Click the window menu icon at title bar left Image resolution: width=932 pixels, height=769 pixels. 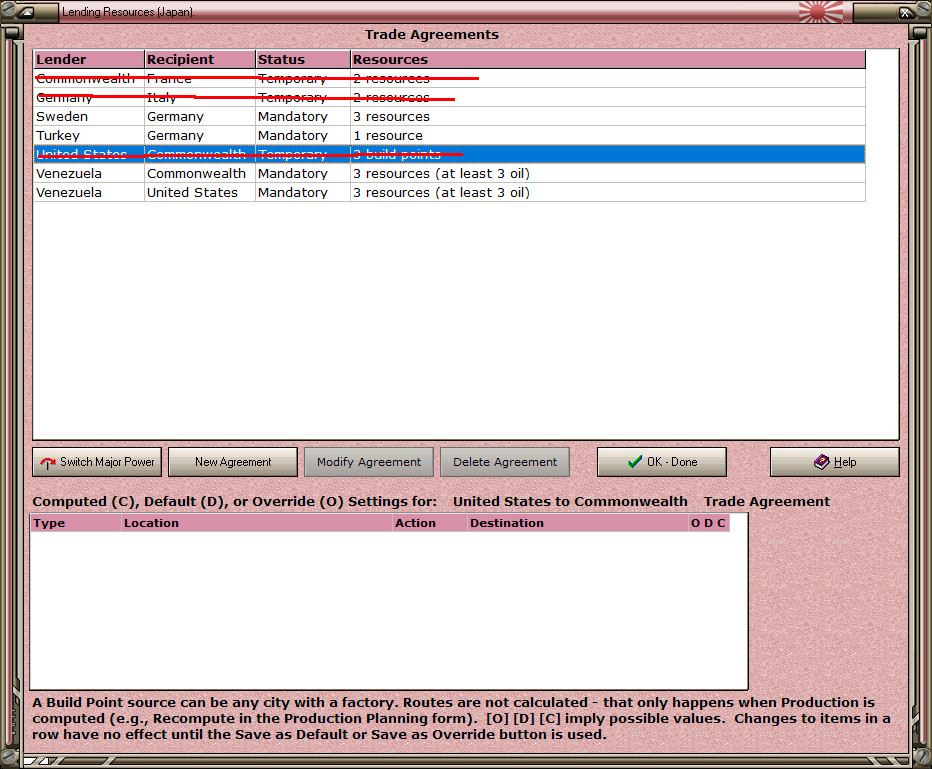26,12
